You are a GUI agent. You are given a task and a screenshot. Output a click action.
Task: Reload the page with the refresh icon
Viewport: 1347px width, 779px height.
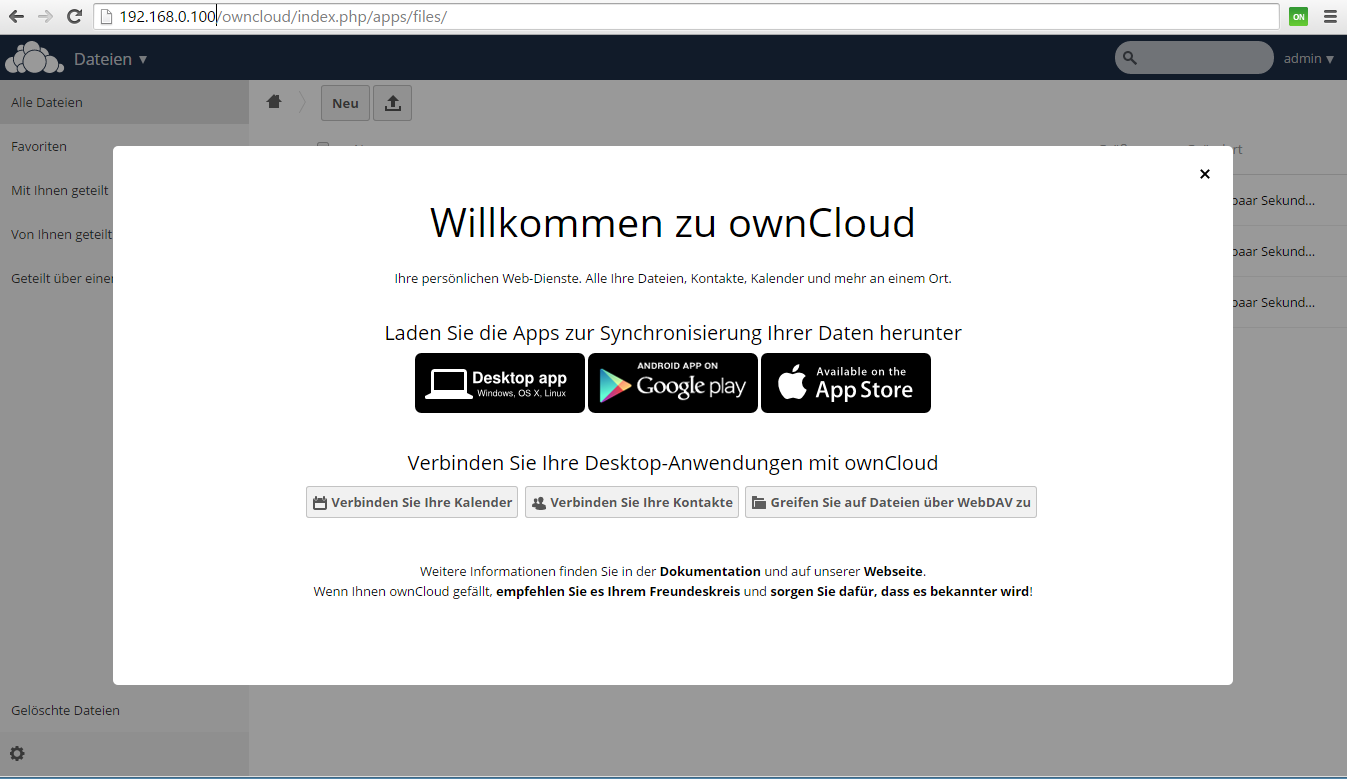click(74, 16)
